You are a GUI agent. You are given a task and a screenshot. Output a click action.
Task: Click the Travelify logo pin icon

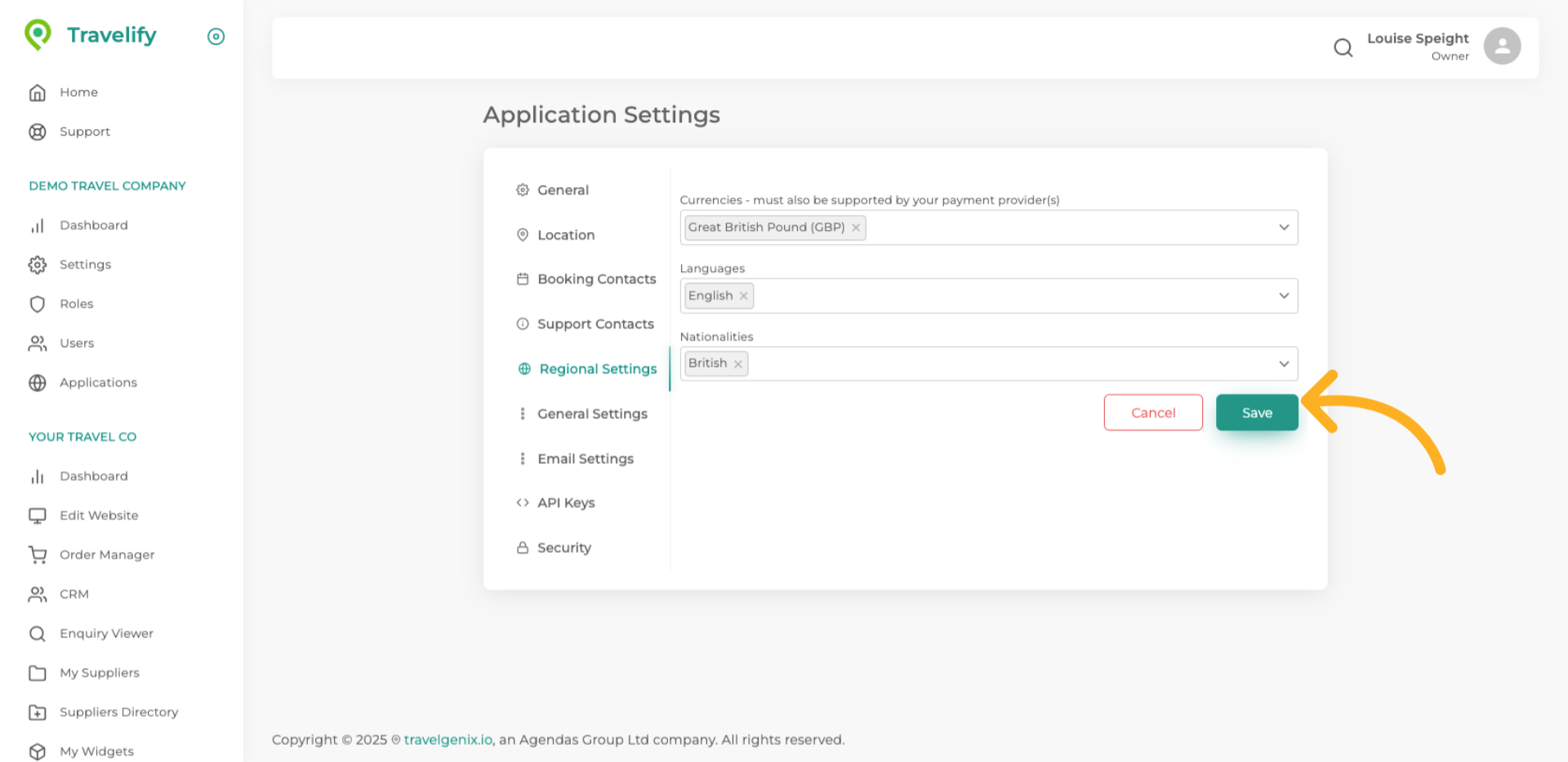38,34
